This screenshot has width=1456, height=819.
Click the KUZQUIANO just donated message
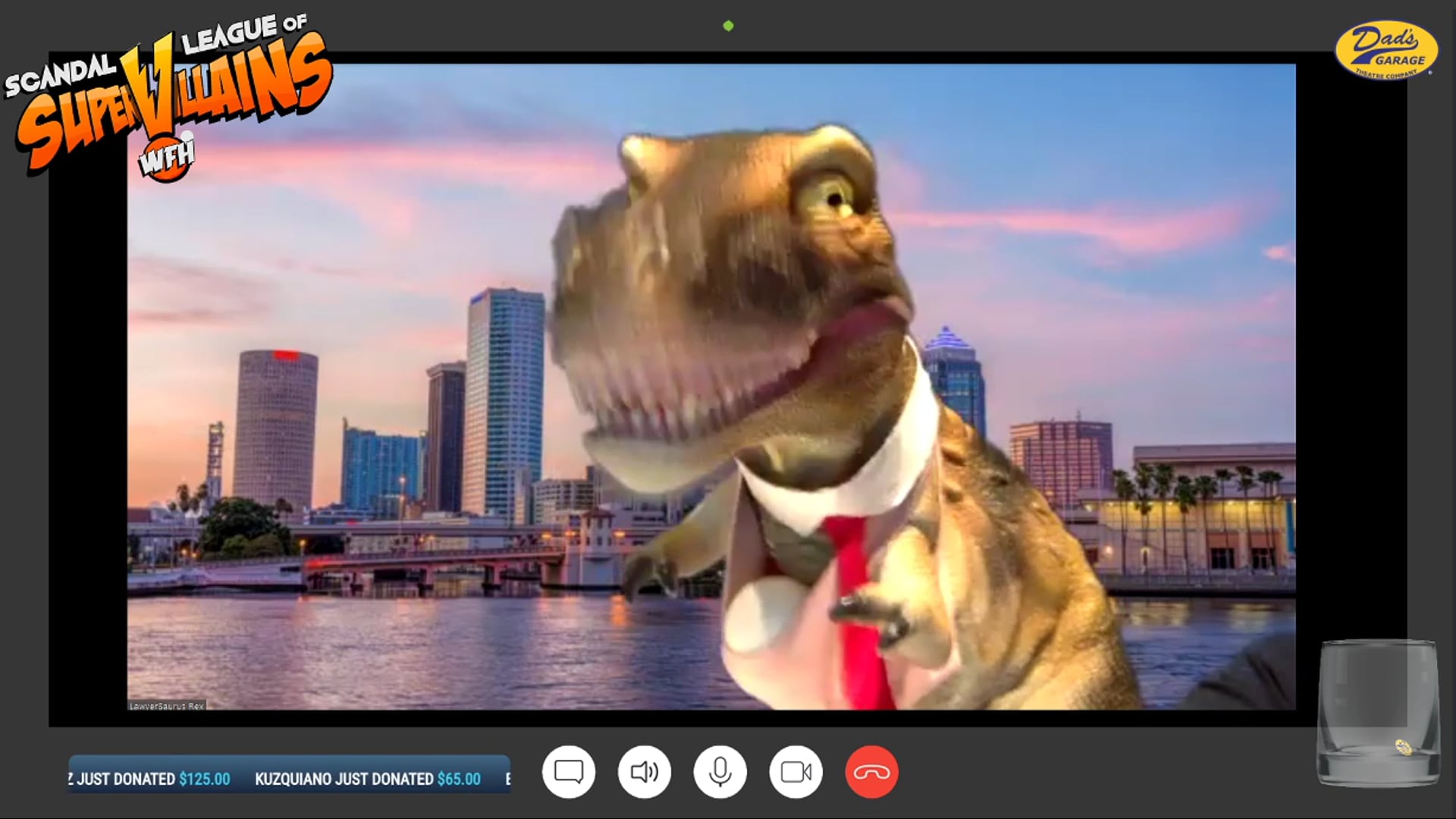tap(344, 779)
